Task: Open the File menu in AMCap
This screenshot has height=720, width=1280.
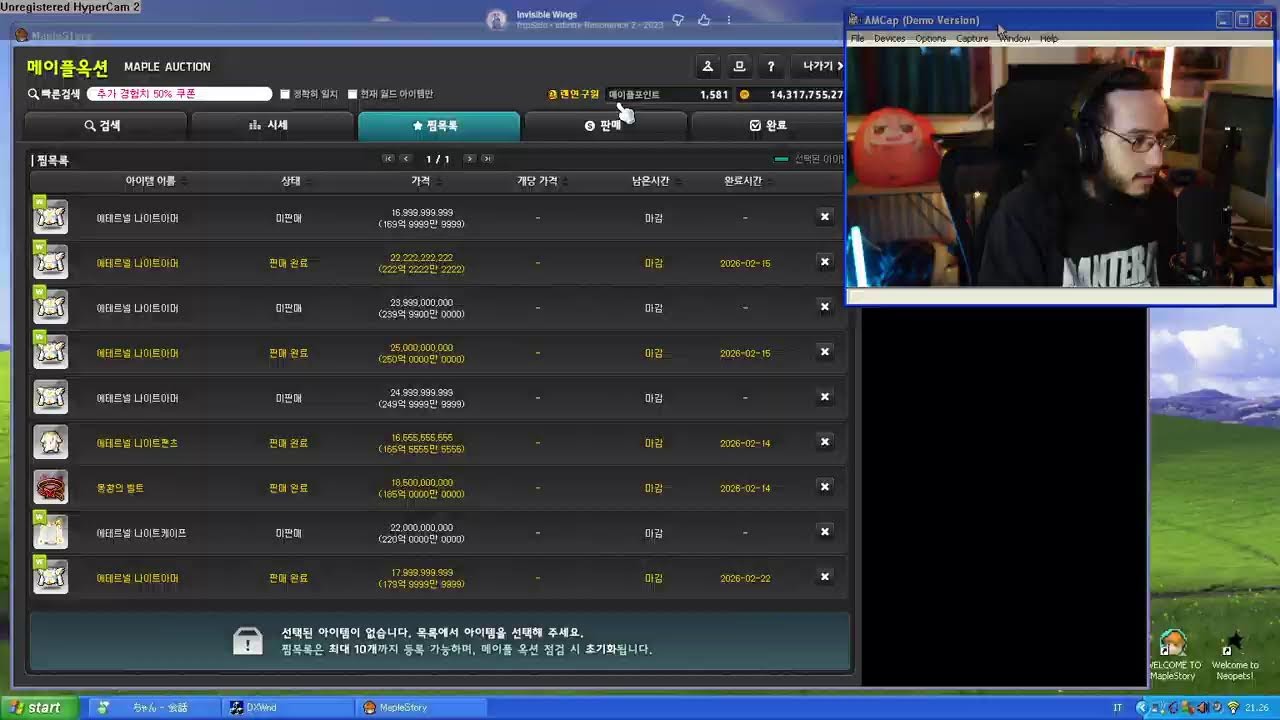Action: [x=857, y=38]
